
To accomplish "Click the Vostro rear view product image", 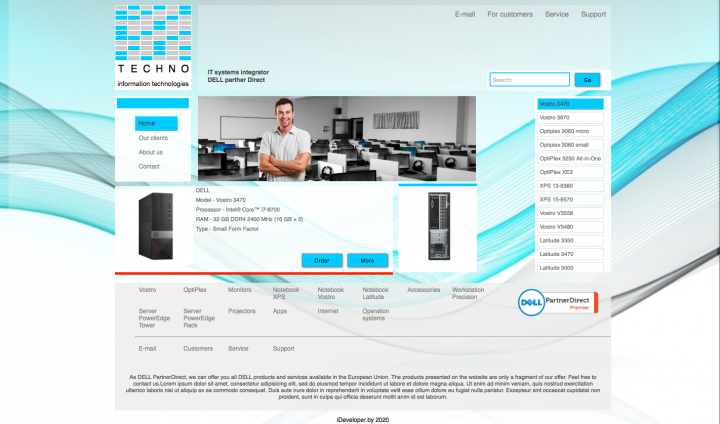I will [x=439, y=226].
